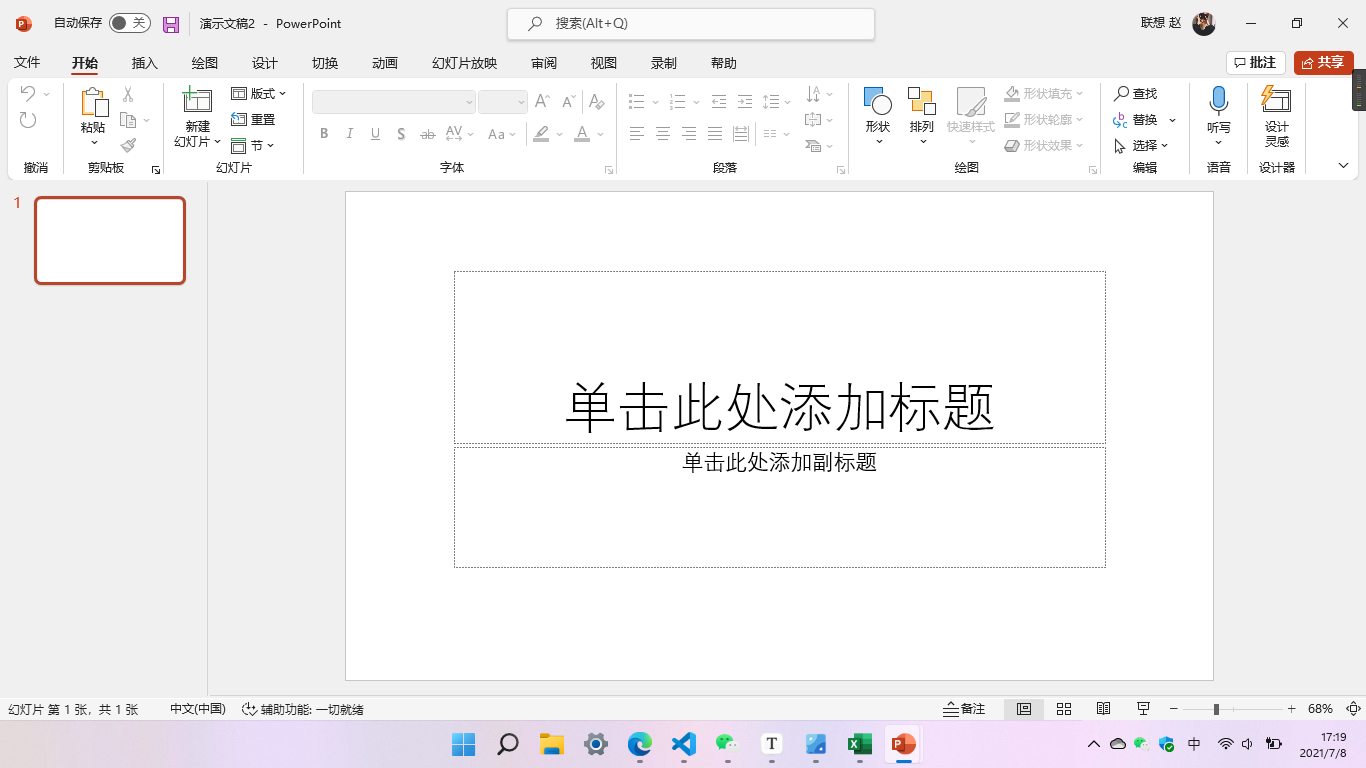Open the 形状 shapes gallery
This screenshot has height=768, width=1366.
pyautogui.click(x=877, y=117)
